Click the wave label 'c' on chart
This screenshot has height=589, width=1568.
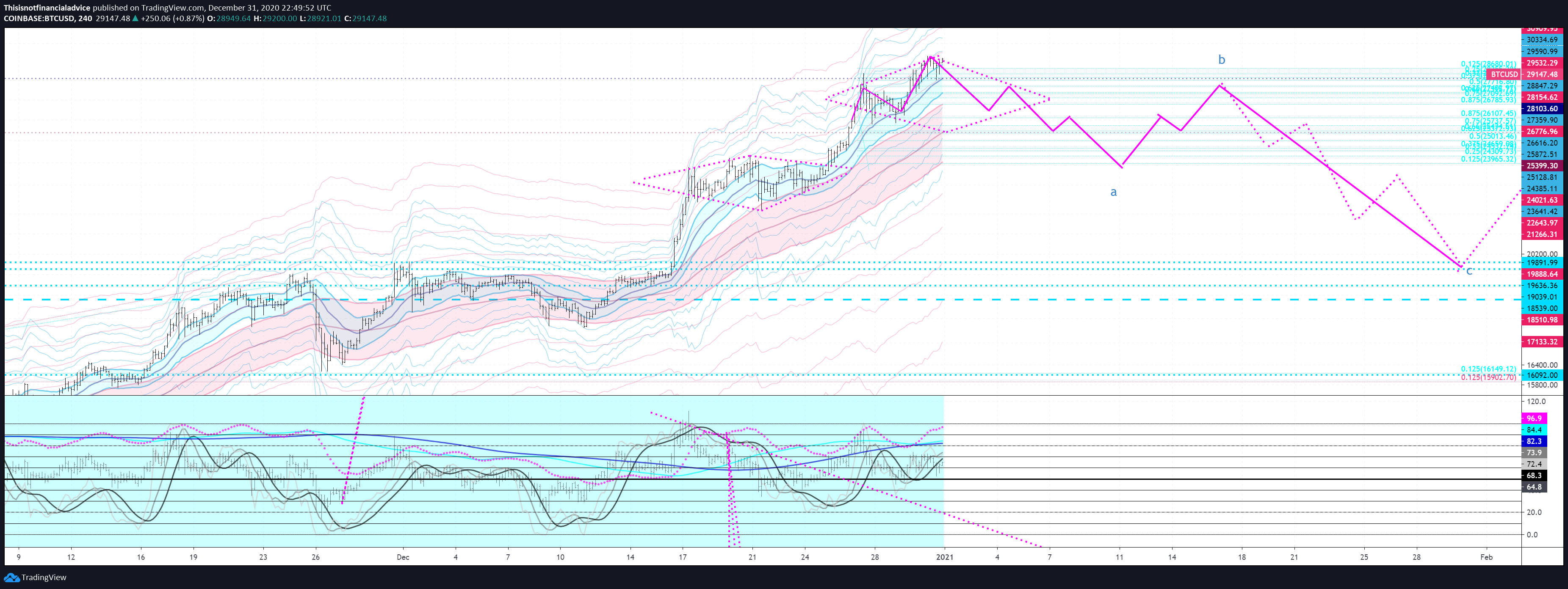coord(1469,271)
